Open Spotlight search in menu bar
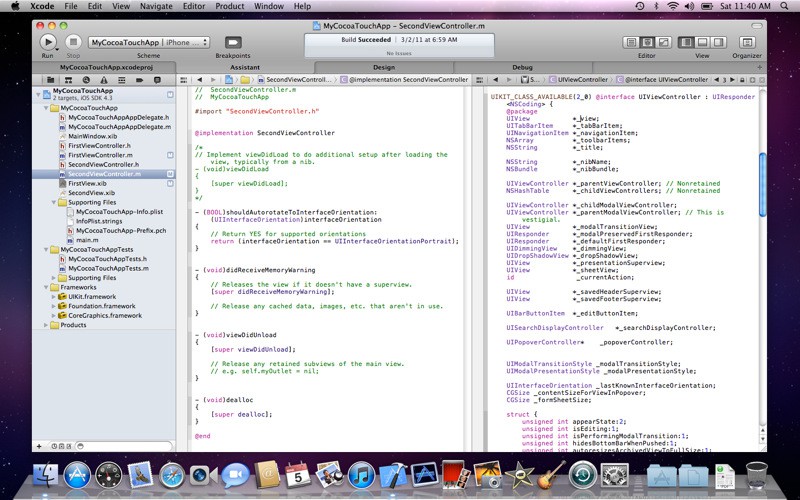Viewport: 800px width, 500px height. tap(784, 6)
